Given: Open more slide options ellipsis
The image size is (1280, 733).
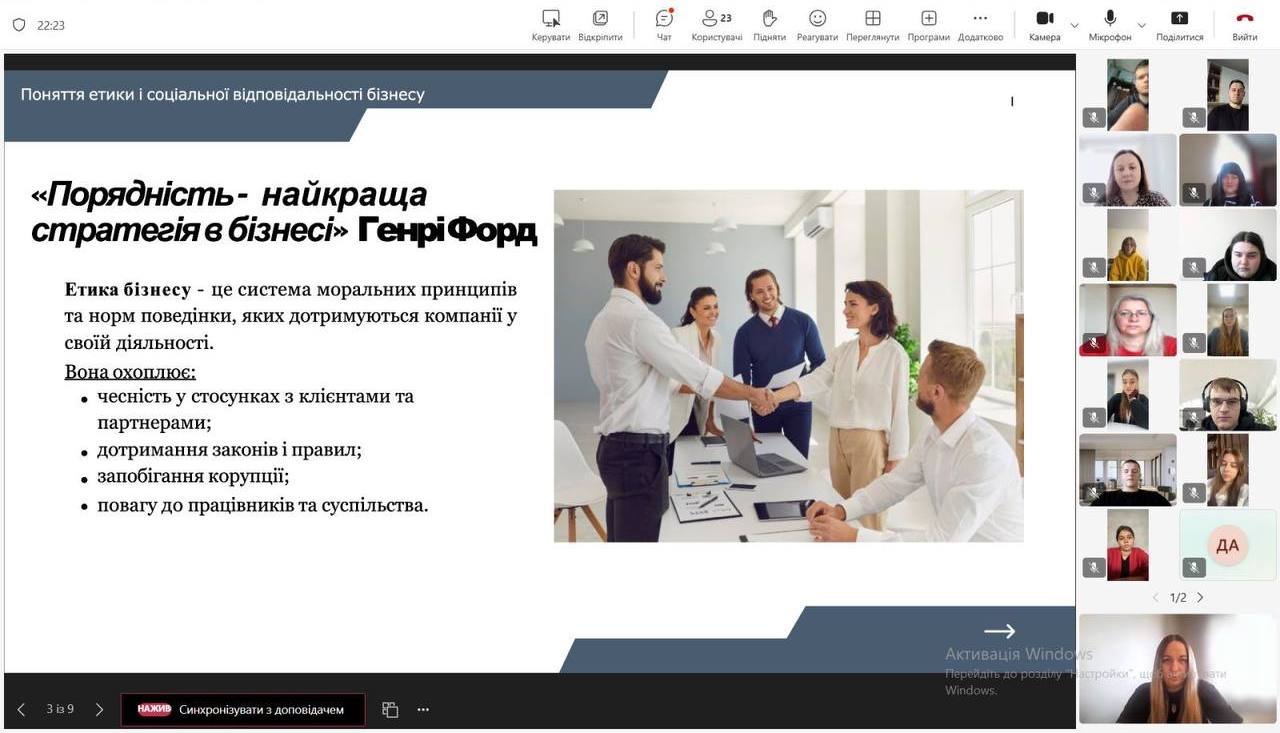Looking at the screenshot, I should pyautogui.click(x=423, y=710).
